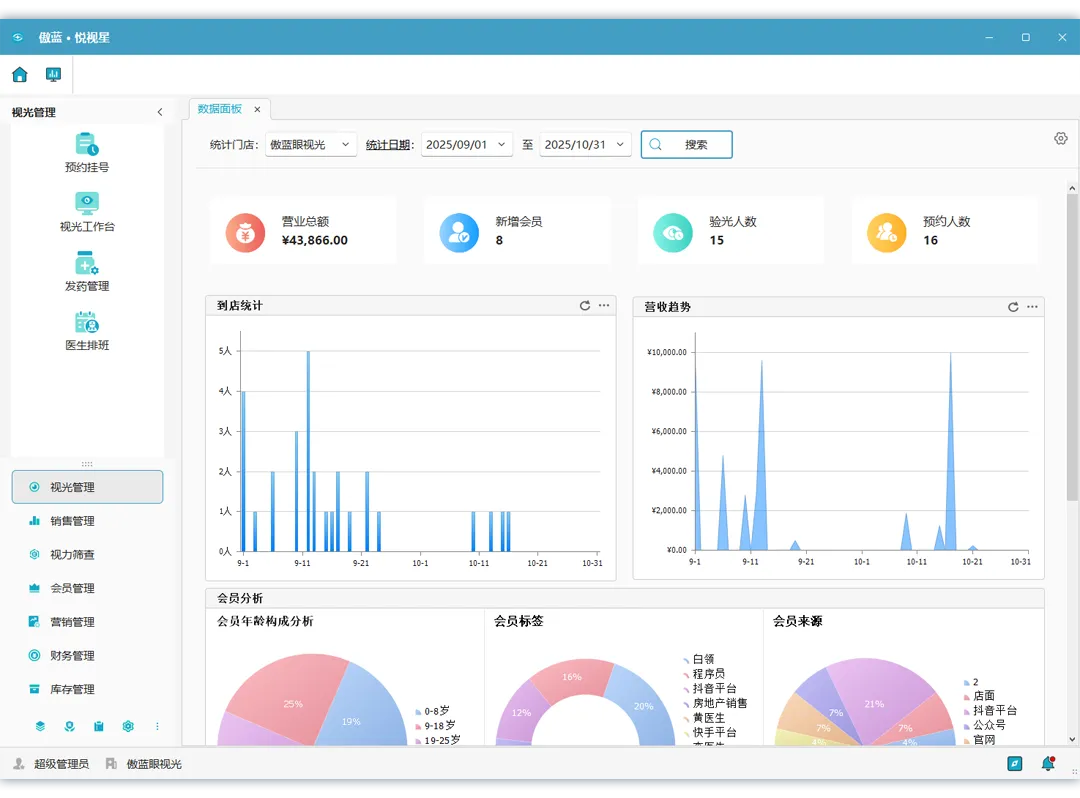This screenshot has width=1080, height=798.
Task: Open more options for 营收趋势 panel
Action: point(1032,307)
